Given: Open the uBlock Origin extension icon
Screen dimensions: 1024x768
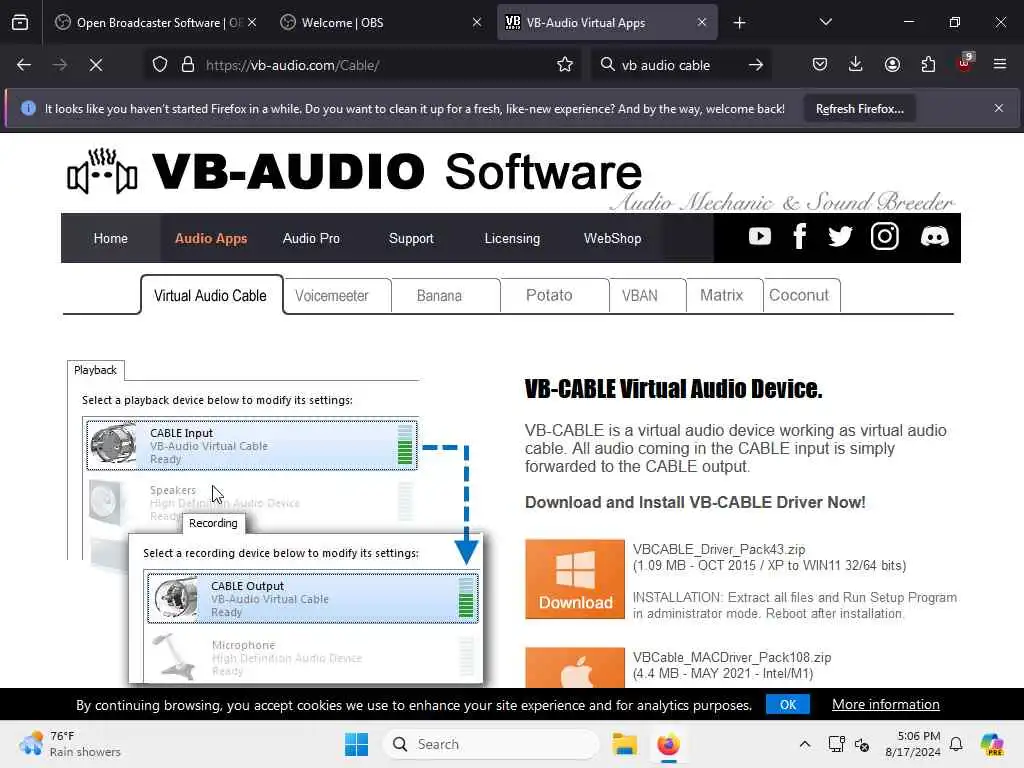Looking at the screenshot, I should tap(965, 63).
